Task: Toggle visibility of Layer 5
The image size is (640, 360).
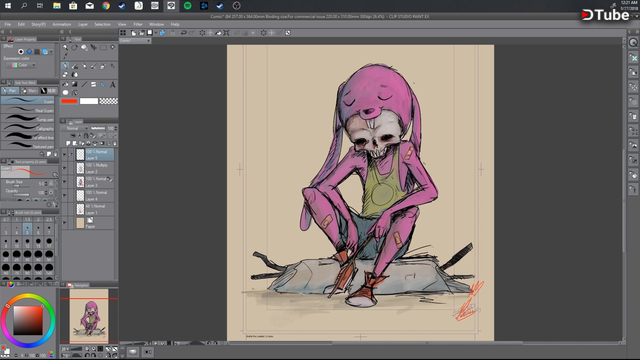Action: point(64,154)
